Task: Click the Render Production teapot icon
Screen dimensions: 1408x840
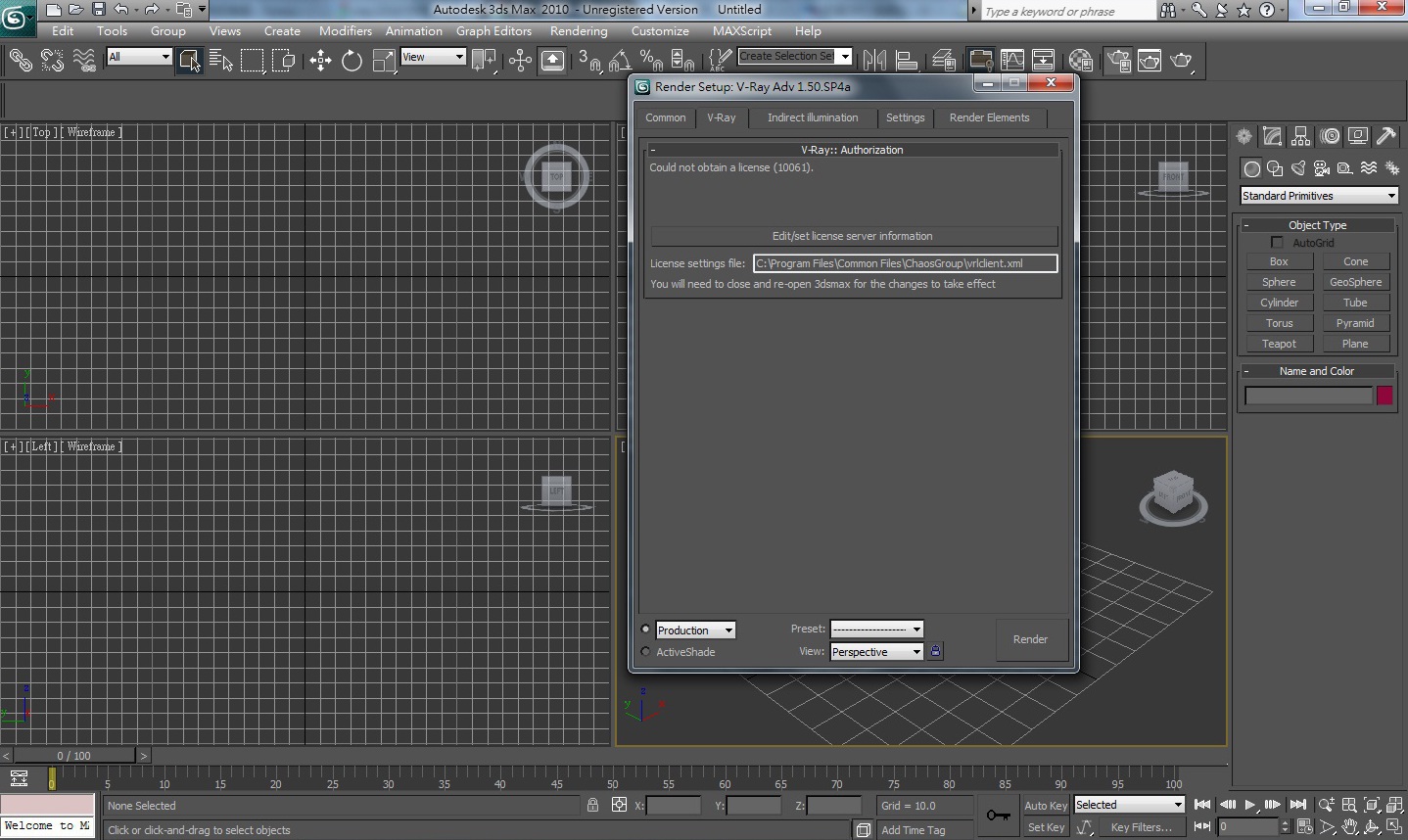Action: tap(1182, 61)
